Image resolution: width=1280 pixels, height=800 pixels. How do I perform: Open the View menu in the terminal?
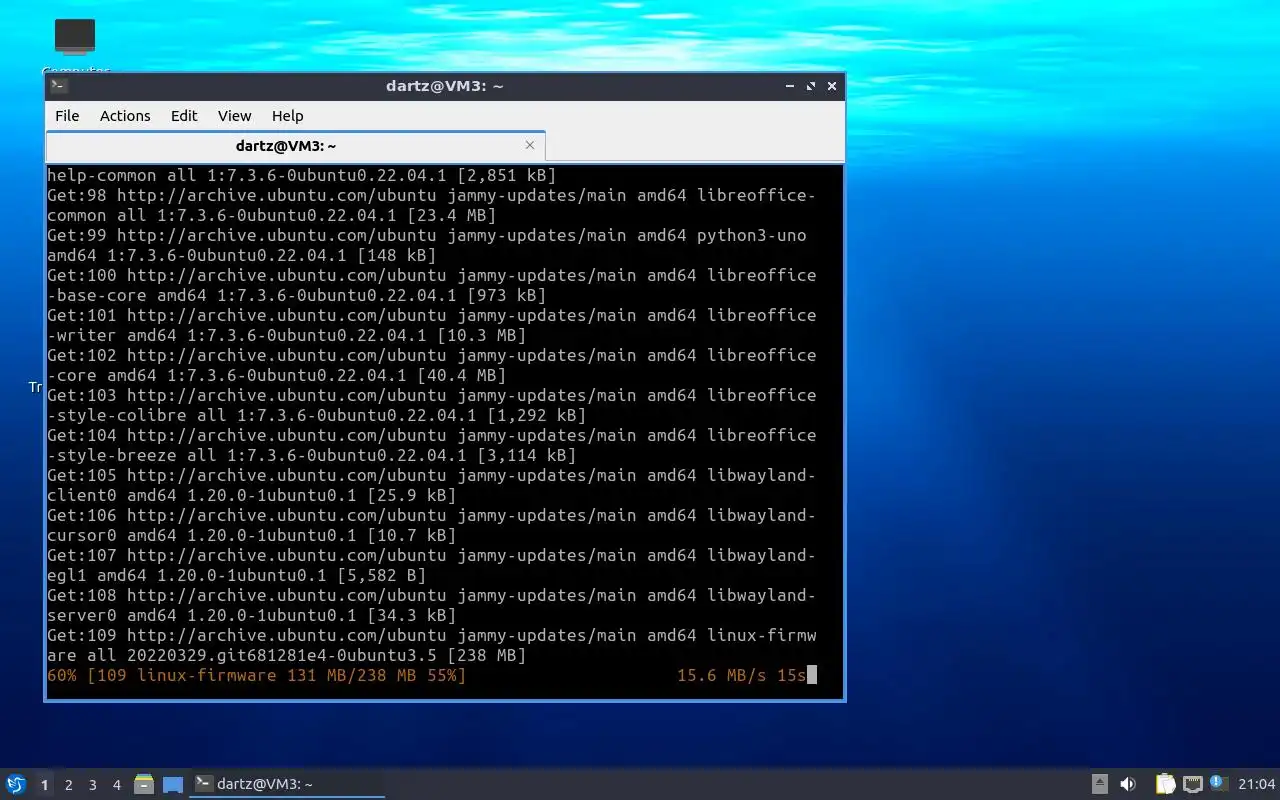coord(235,116)
